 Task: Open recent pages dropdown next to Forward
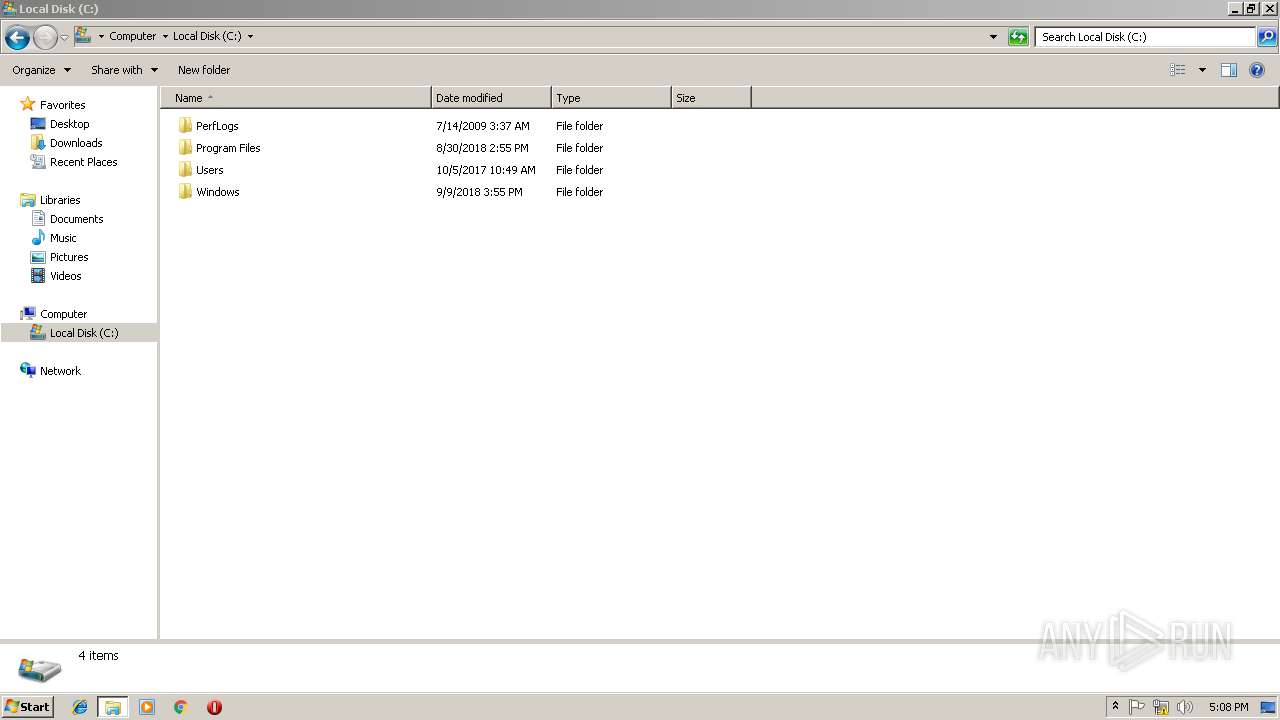(x=64, y=38)
